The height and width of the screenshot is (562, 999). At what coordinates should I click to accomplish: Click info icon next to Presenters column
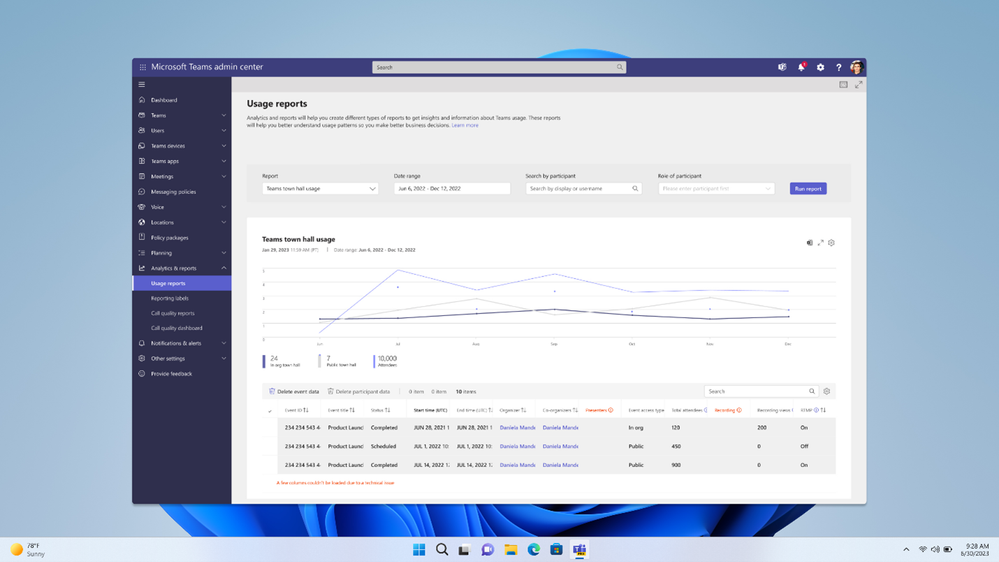click(x=610, y=410)
